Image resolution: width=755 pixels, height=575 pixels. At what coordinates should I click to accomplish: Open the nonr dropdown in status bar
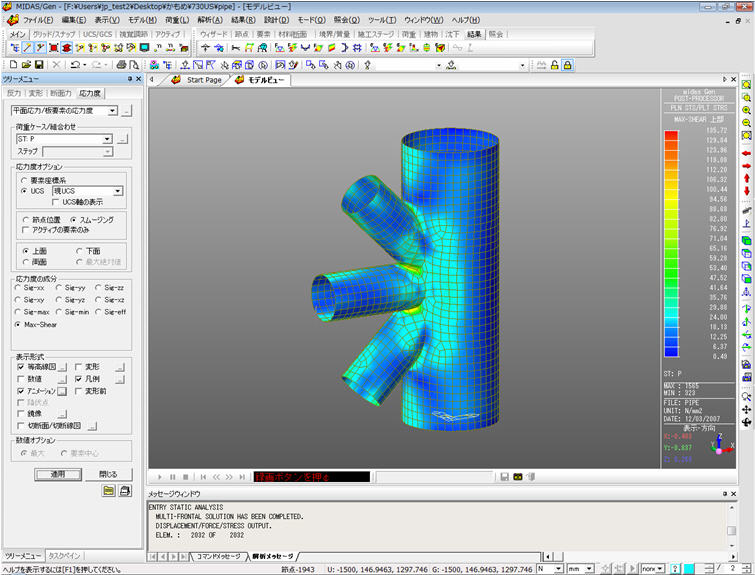[x=661, y=569]
